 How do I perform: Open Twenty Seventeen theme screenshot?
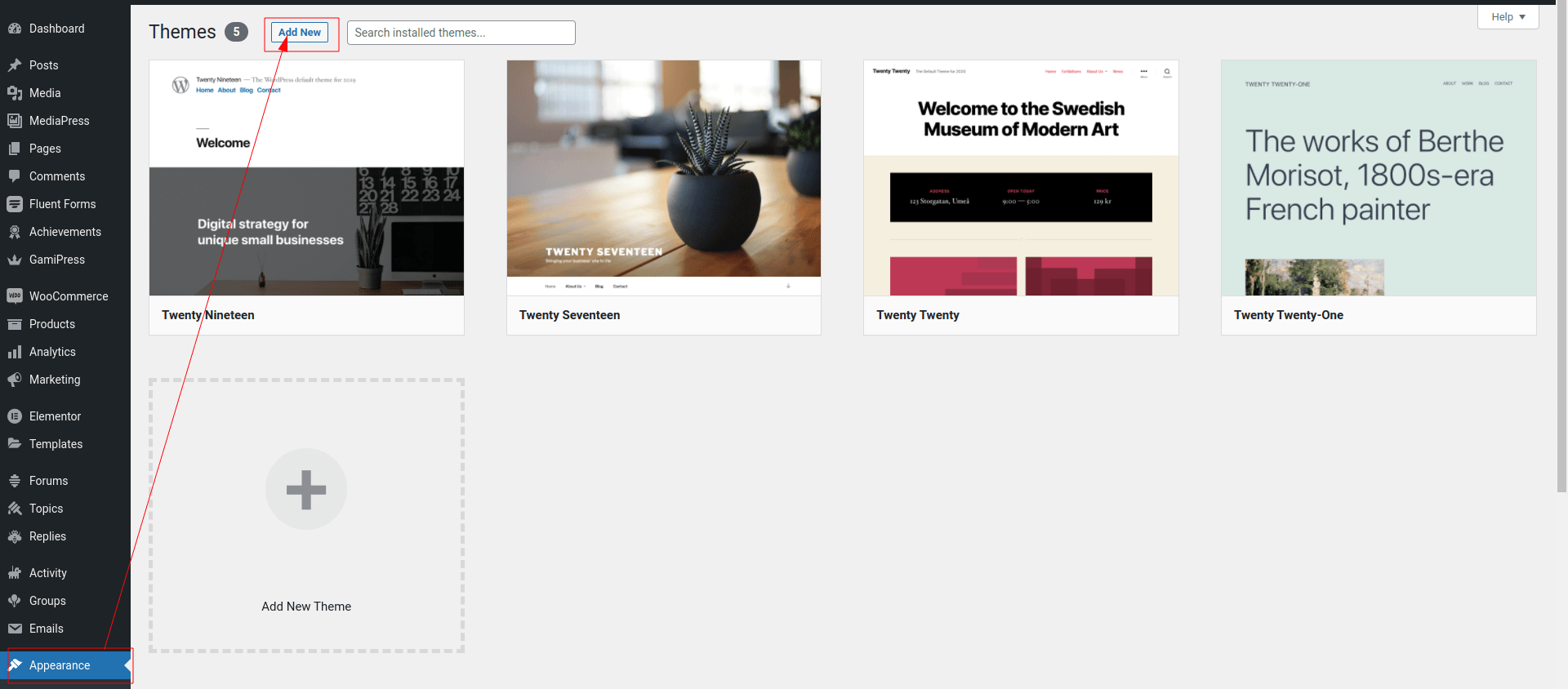[664, 178]
